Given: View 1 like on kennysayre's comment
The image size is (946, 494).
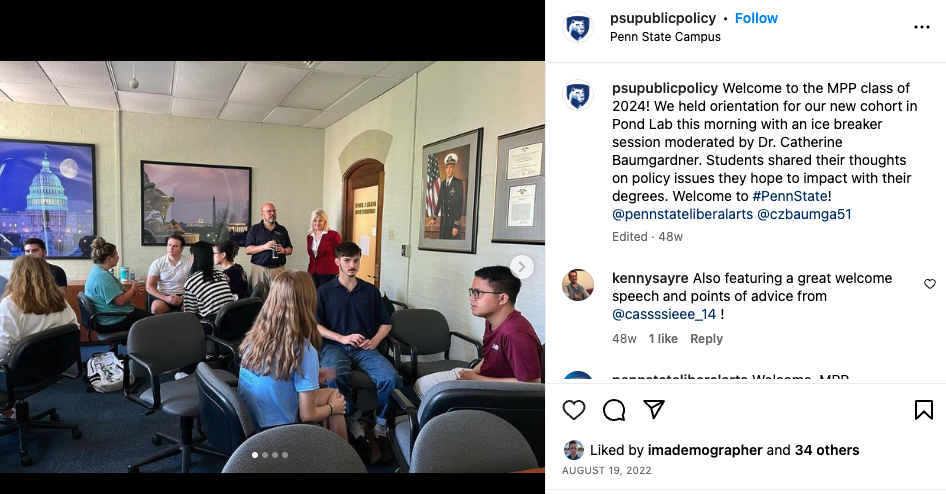Looking at the screenshot, I should coord(662,338).
